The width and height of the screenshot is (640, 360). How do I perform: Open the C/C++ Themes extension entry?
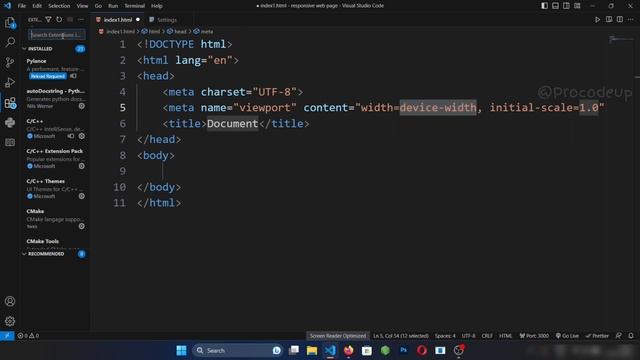[56, 189]
